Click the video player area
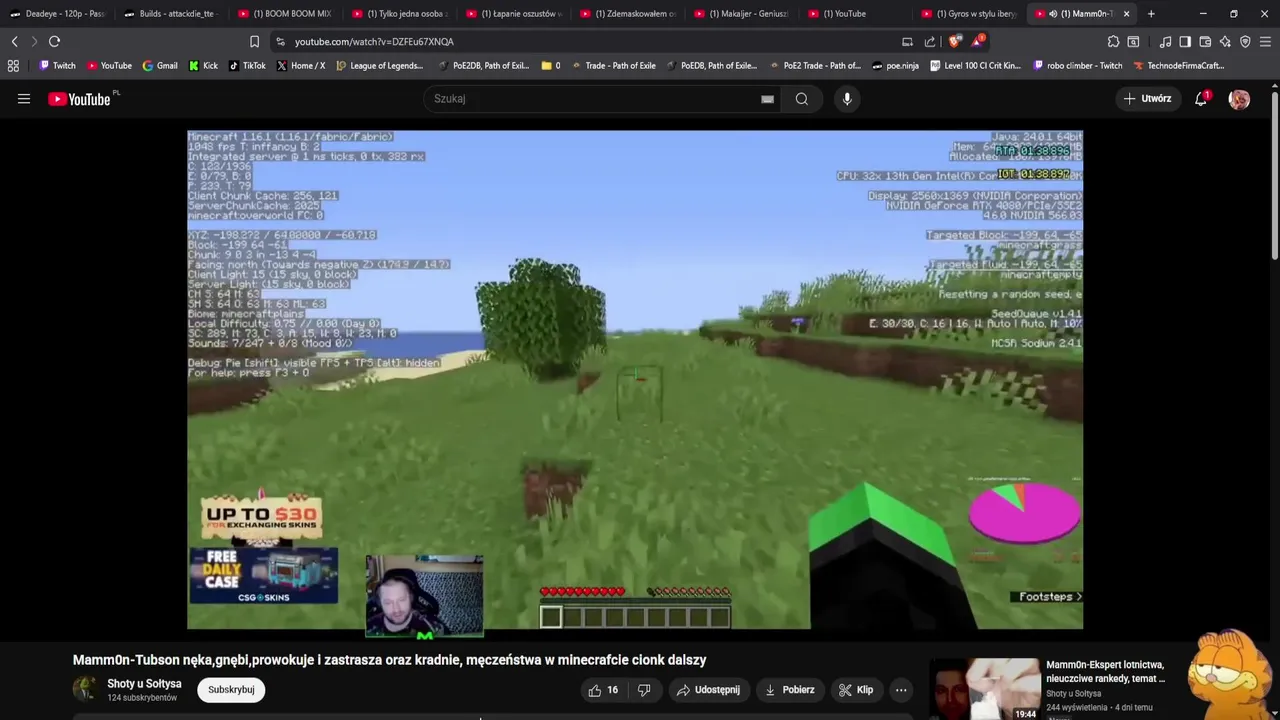 coord(635,380)
